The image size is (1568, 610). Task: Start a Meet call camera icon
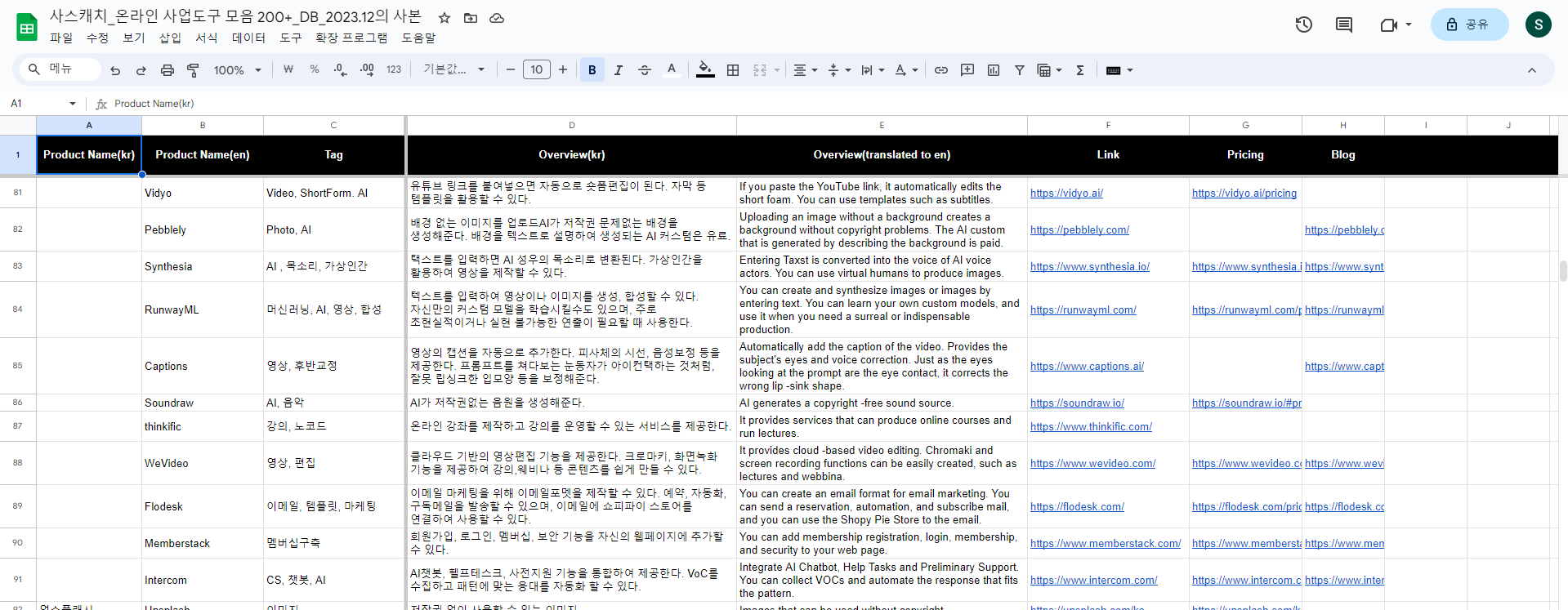coord(1388,24)
